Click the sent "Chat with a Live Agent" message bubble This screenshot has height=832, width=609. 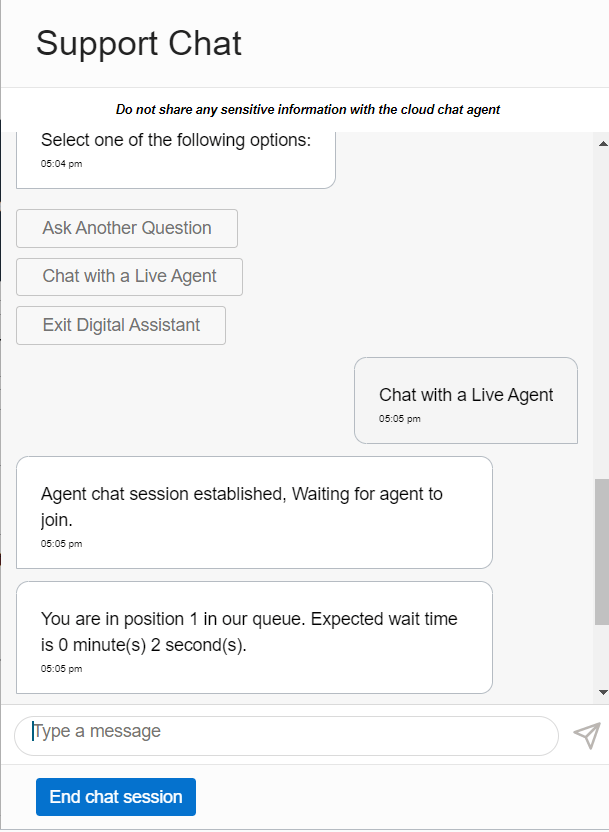pyautogui.click(x=466, y=400)
